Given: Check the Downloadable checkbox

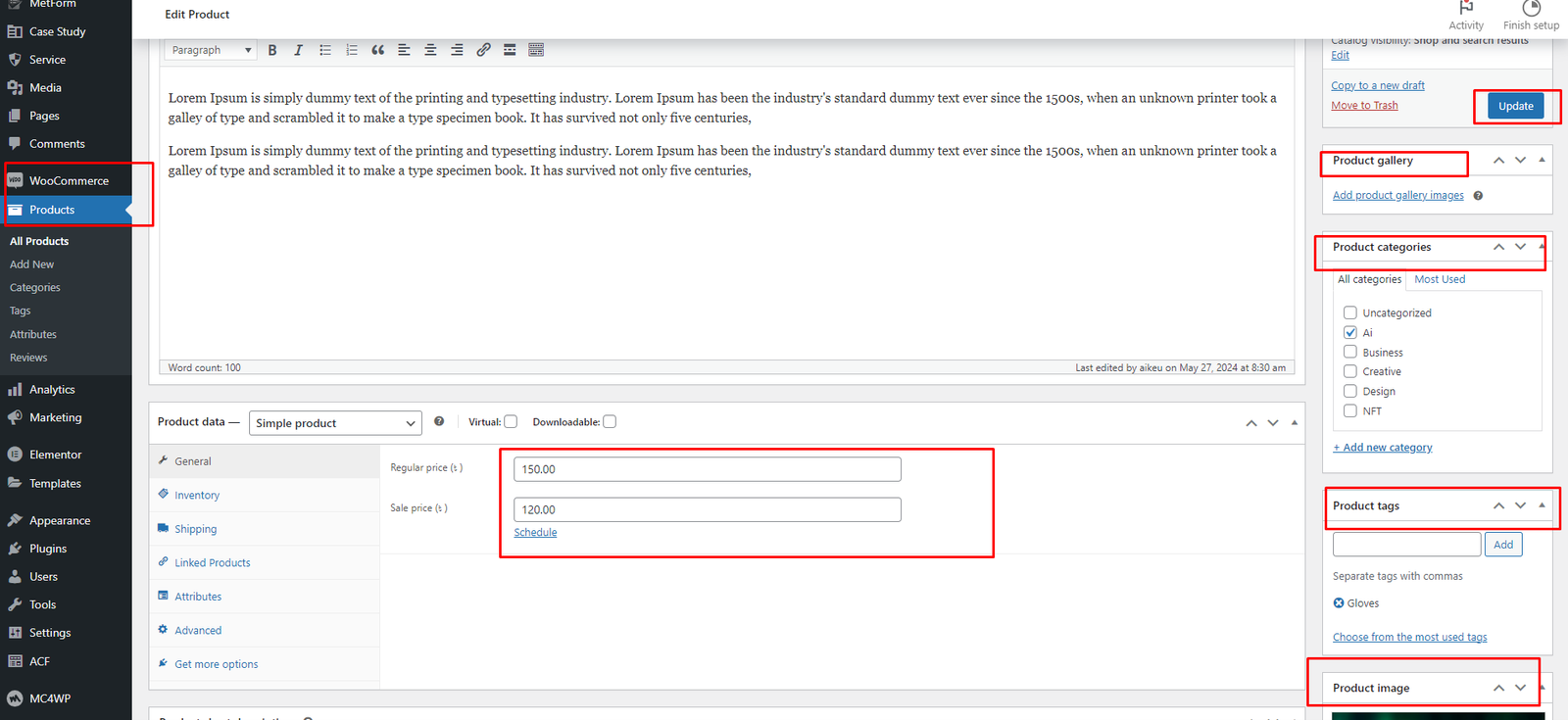Looking at the screenshot, I should (x=610, y=422).
